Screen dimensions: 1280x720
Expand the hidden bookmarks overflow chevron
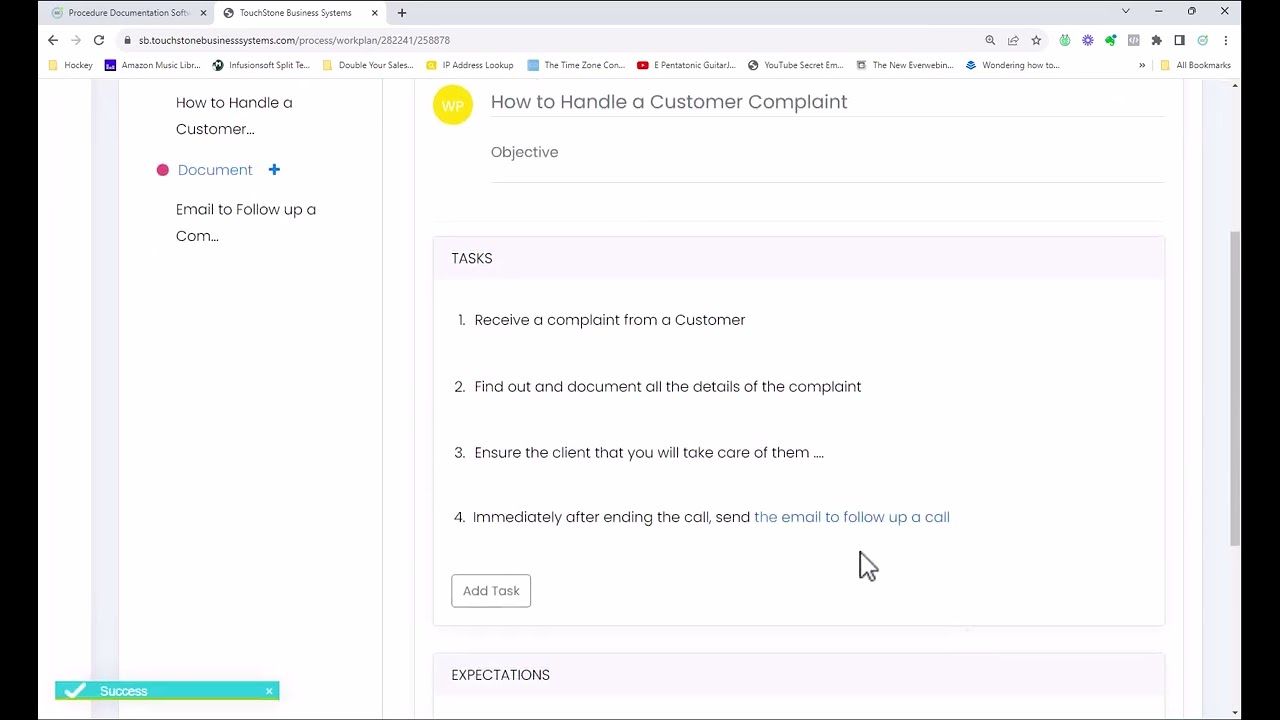click(x=1142, y=65)
